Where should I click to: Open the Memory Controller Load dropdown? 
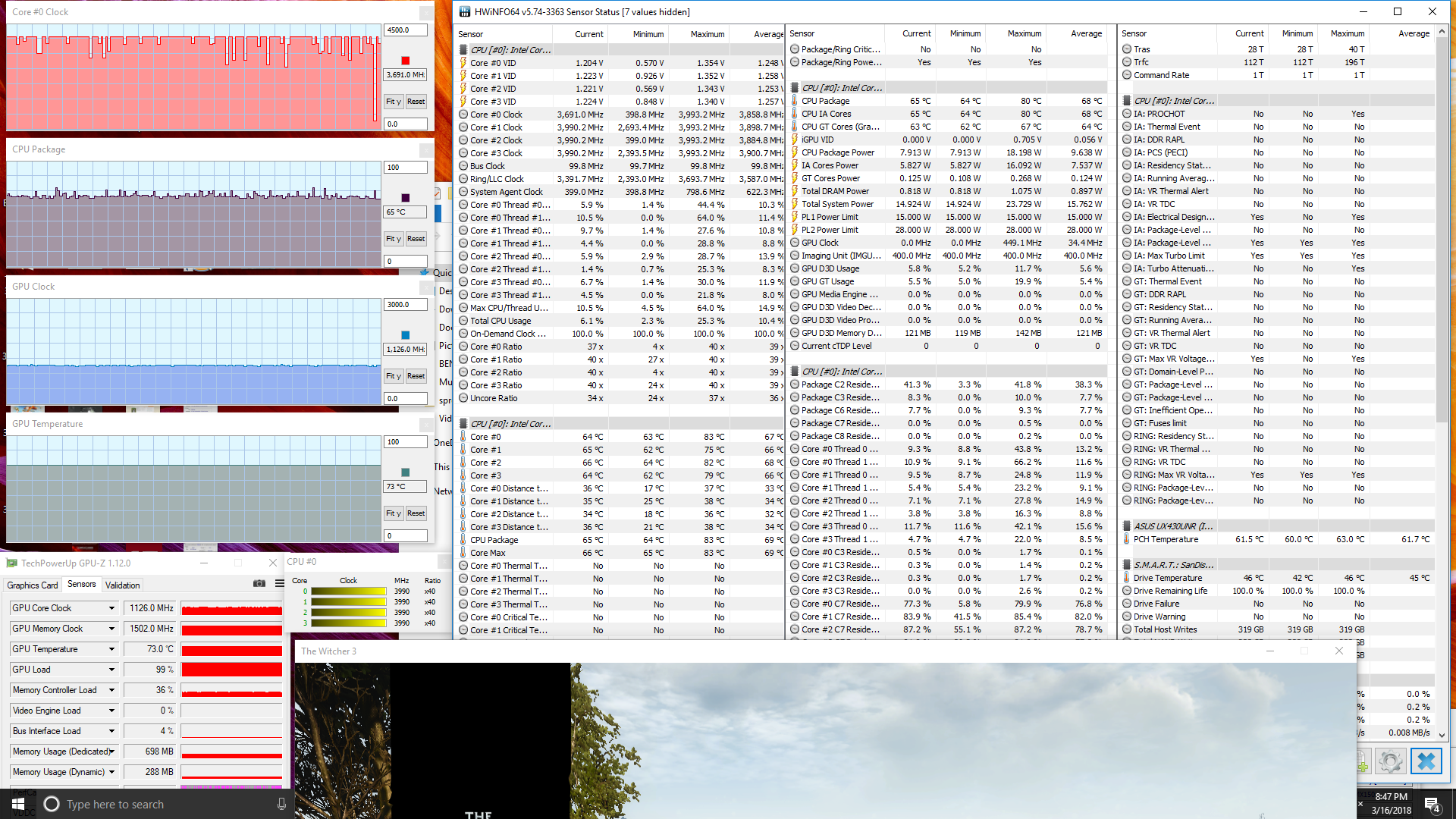point(111,690)
